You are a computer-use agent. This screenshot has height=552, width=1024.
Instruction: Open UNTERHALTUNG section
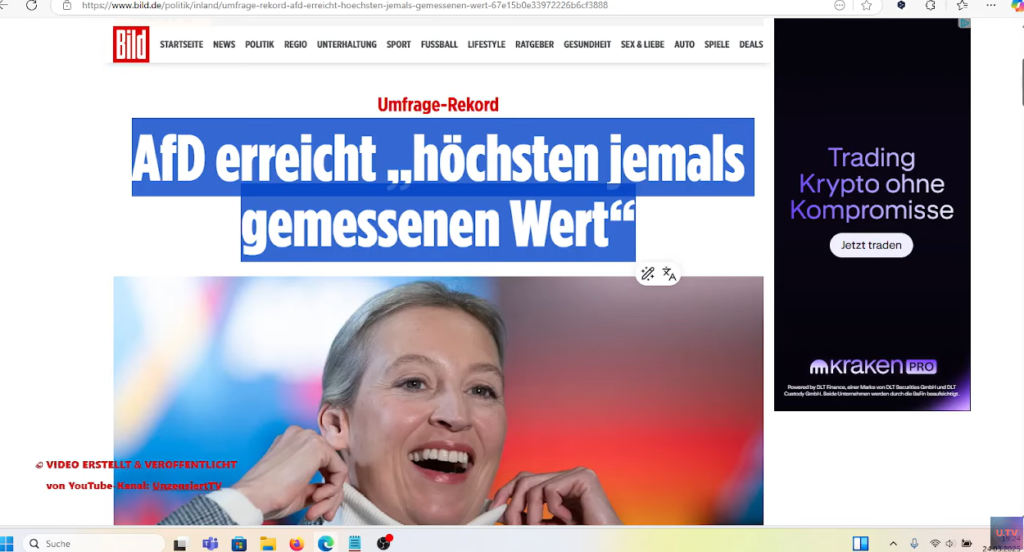(347, 44)
